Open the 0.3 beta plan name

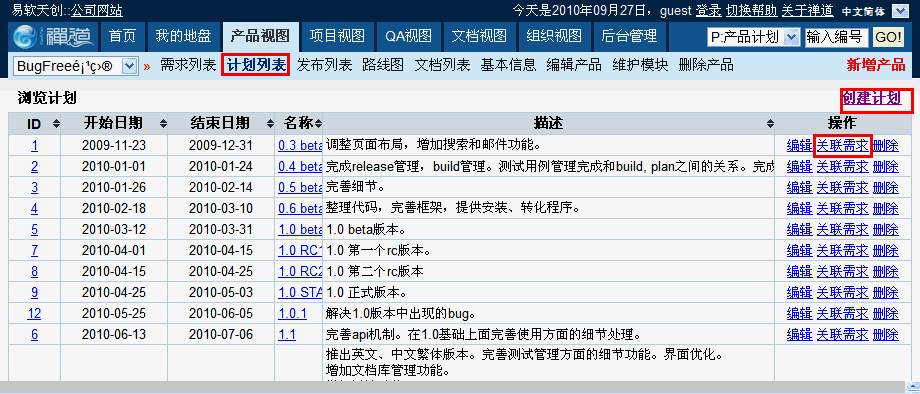click(300, 145)
